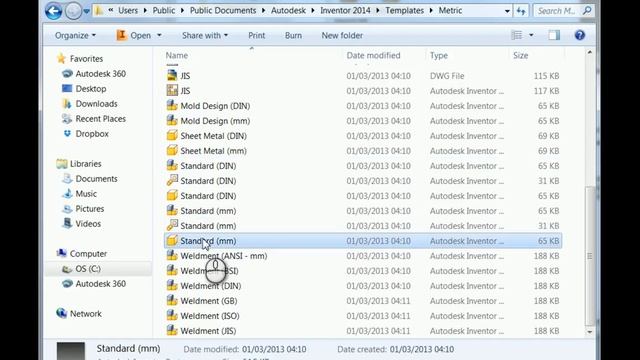Select Mold Design (mm) file icon
Screen dimensions: 640x360
[172, 121]
